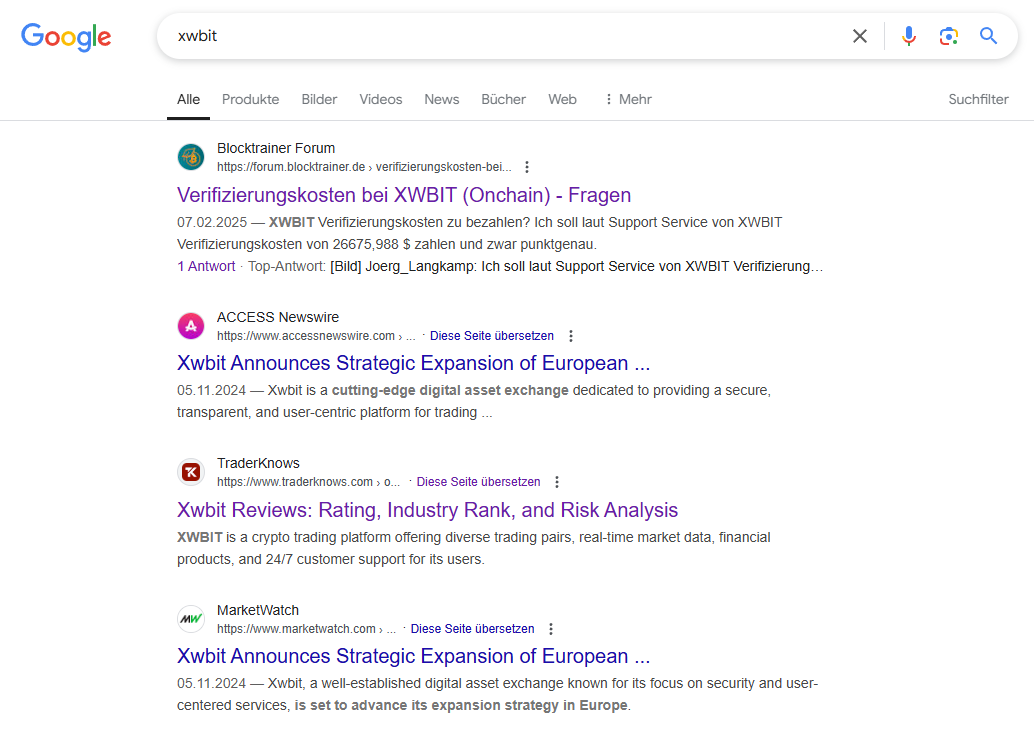Open more options for TraderKnows result
Viewport: 1034px width, 742px height.
point(557,482)
